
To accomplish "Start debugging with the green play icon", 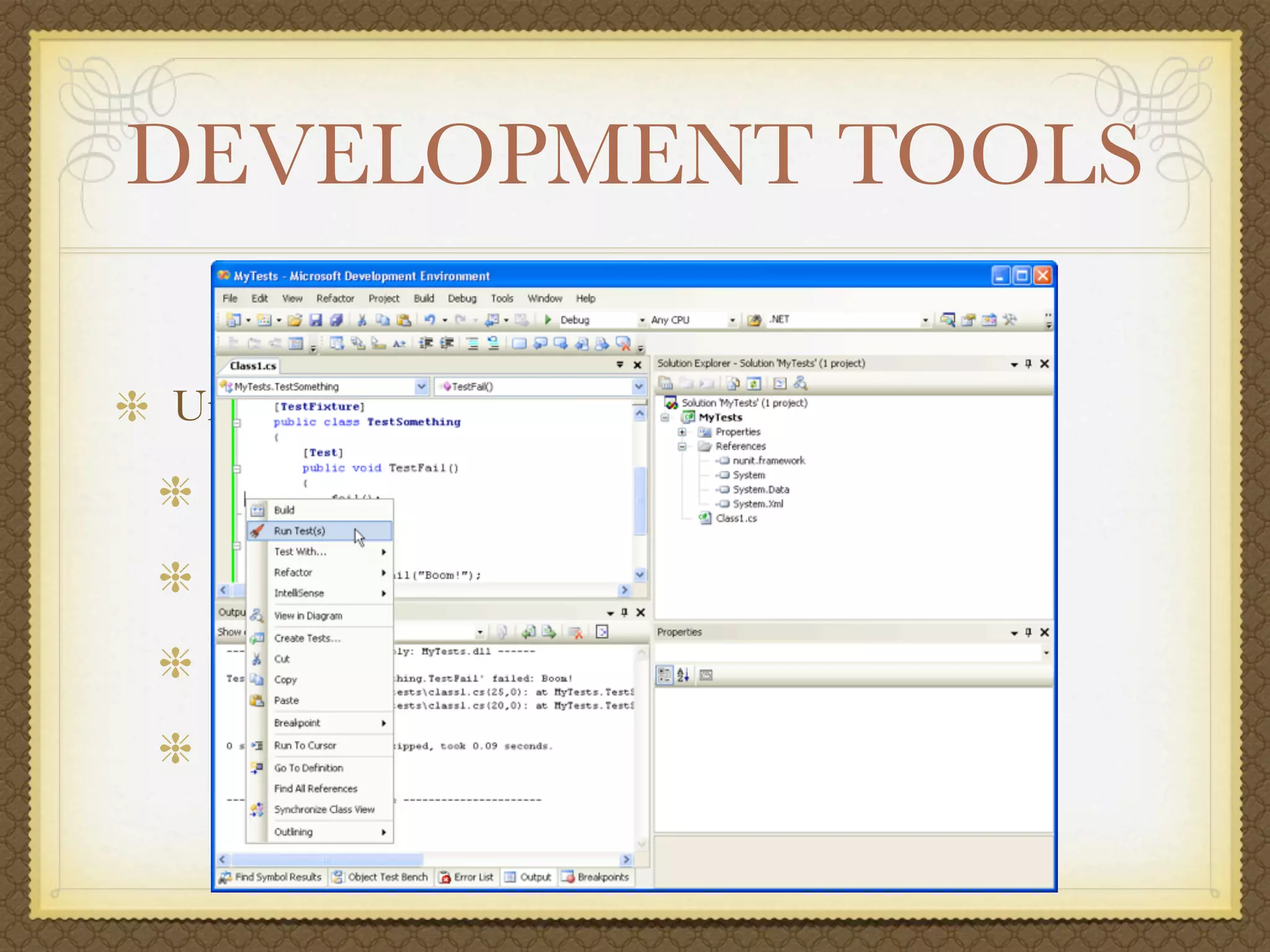I will coord(548,320).
